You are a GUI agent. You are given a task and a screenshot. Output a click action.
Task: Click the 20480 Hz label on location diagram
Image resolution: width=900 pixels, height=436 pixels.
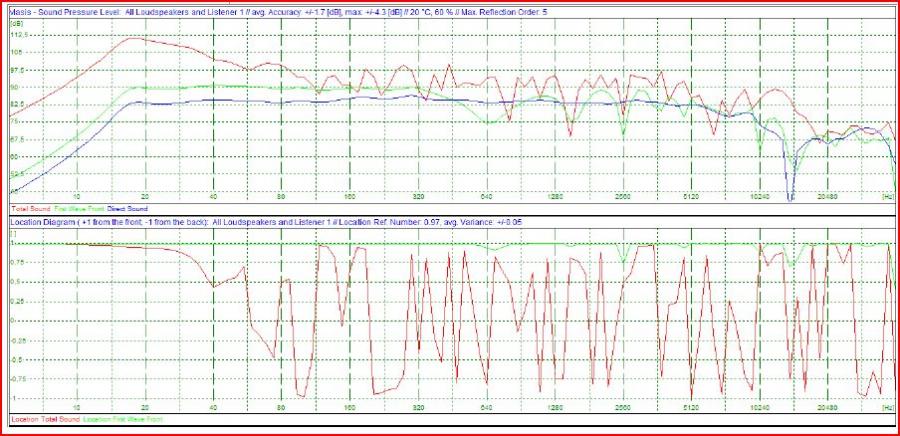pyautogui.click(x=828, y=407)
